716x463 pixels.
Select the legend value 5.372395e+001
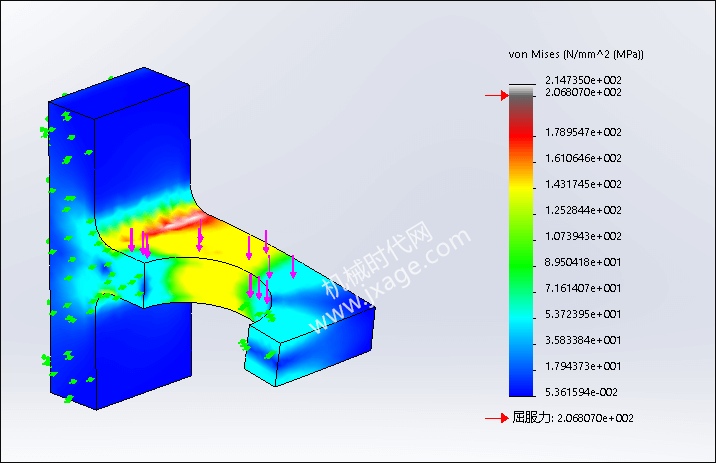pyautogui.click(x=583, y=315)
